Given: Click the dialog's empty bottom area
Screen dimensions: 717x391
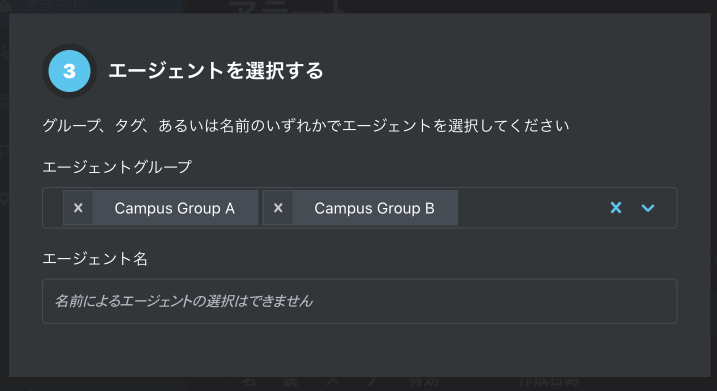Looking at the screenshot, I should tap(359, 351).
